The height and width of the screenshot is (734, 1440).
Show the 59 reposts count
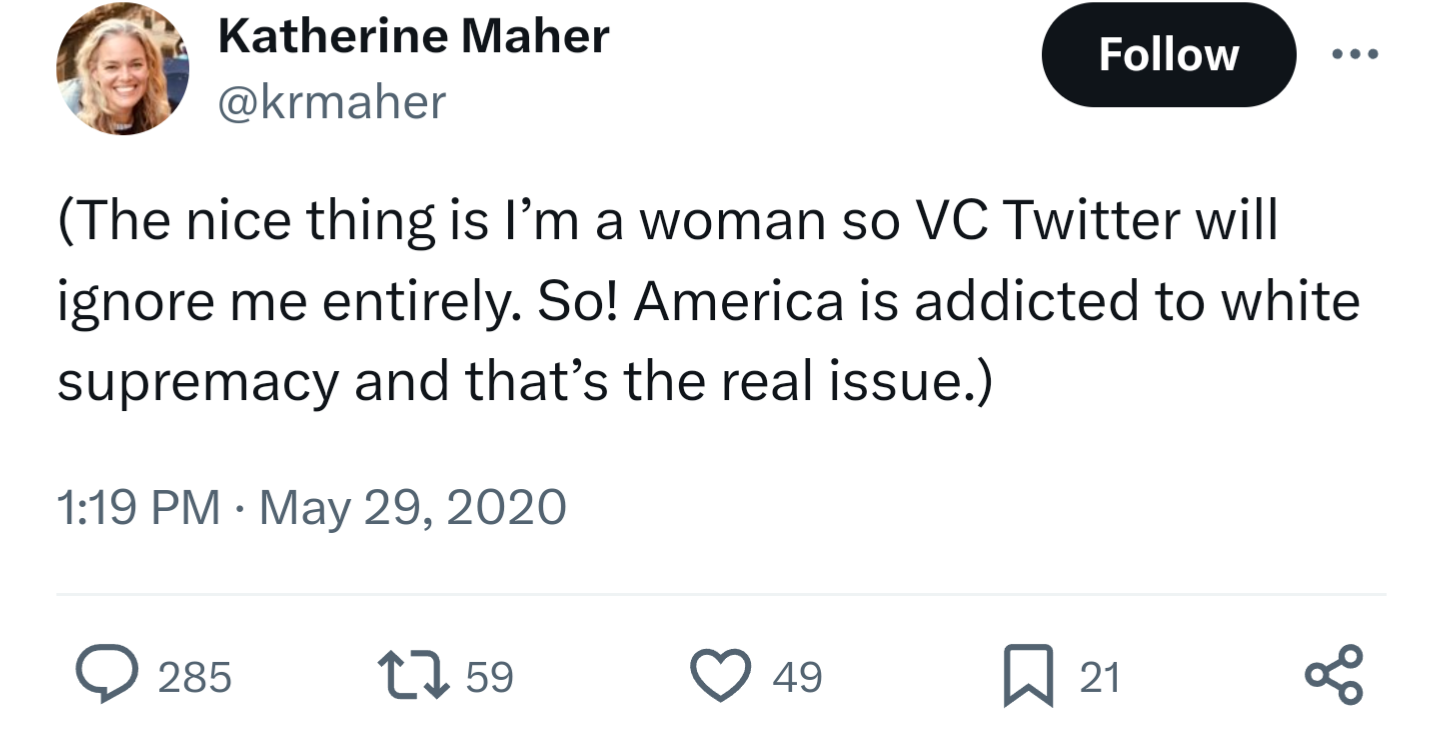pyautogui.click(x=490, y=678)
